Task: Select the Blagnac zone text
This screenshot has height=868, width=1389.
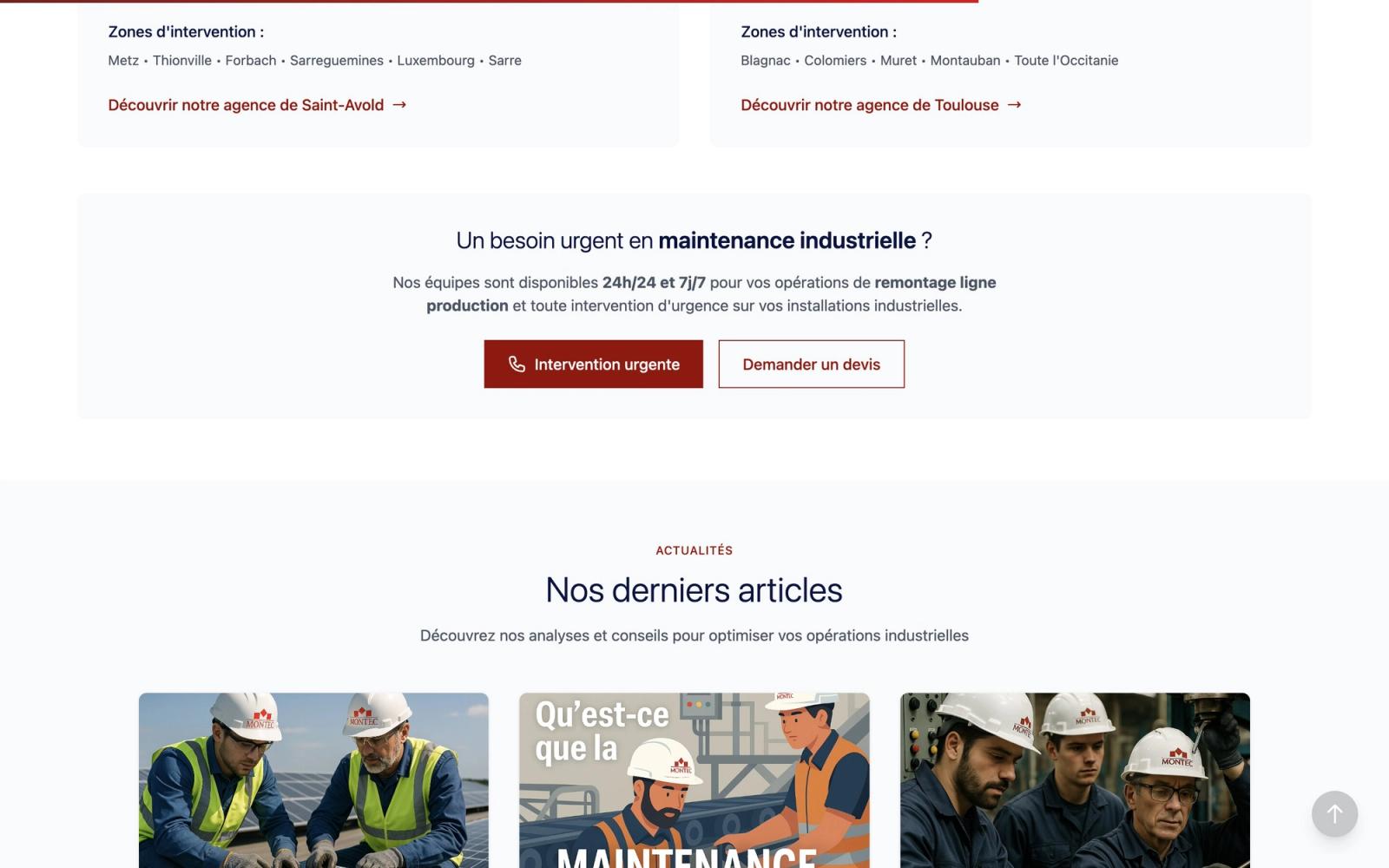Action: pyautogui.click(x=766, y=61)
